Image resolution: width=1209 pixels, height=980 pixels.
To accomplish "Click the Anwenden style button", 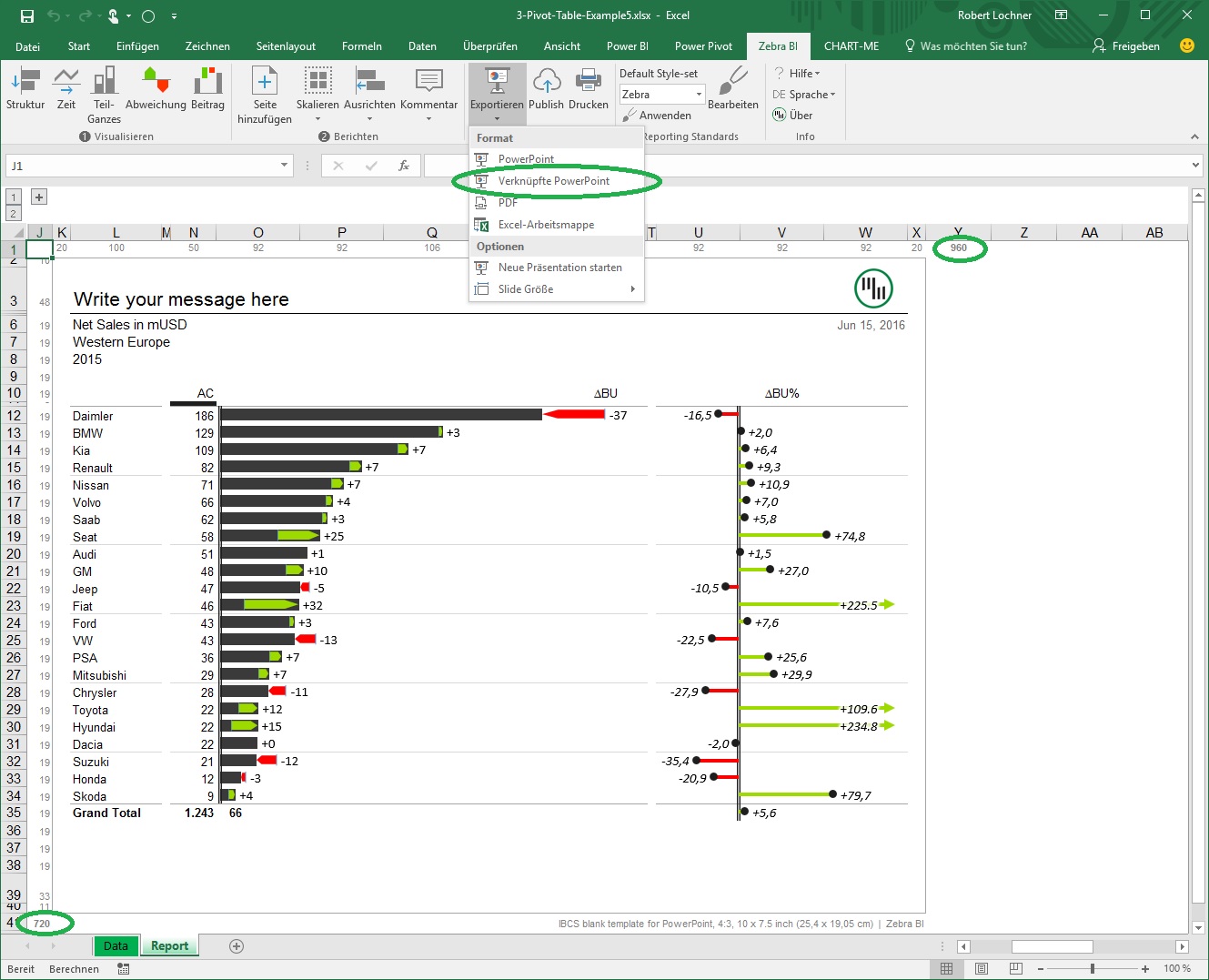I will 658,116.
